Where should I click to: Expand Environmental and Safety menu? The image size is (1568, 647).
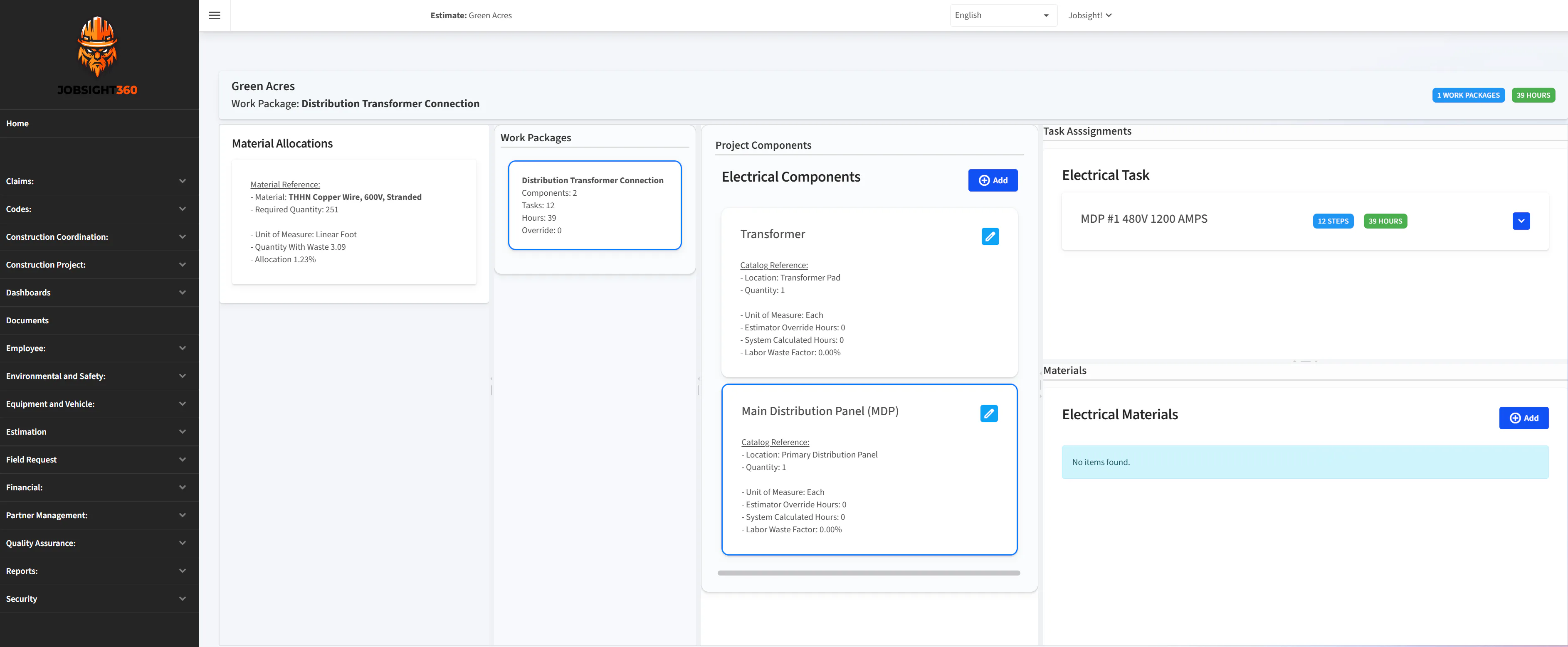click(99, 376)
